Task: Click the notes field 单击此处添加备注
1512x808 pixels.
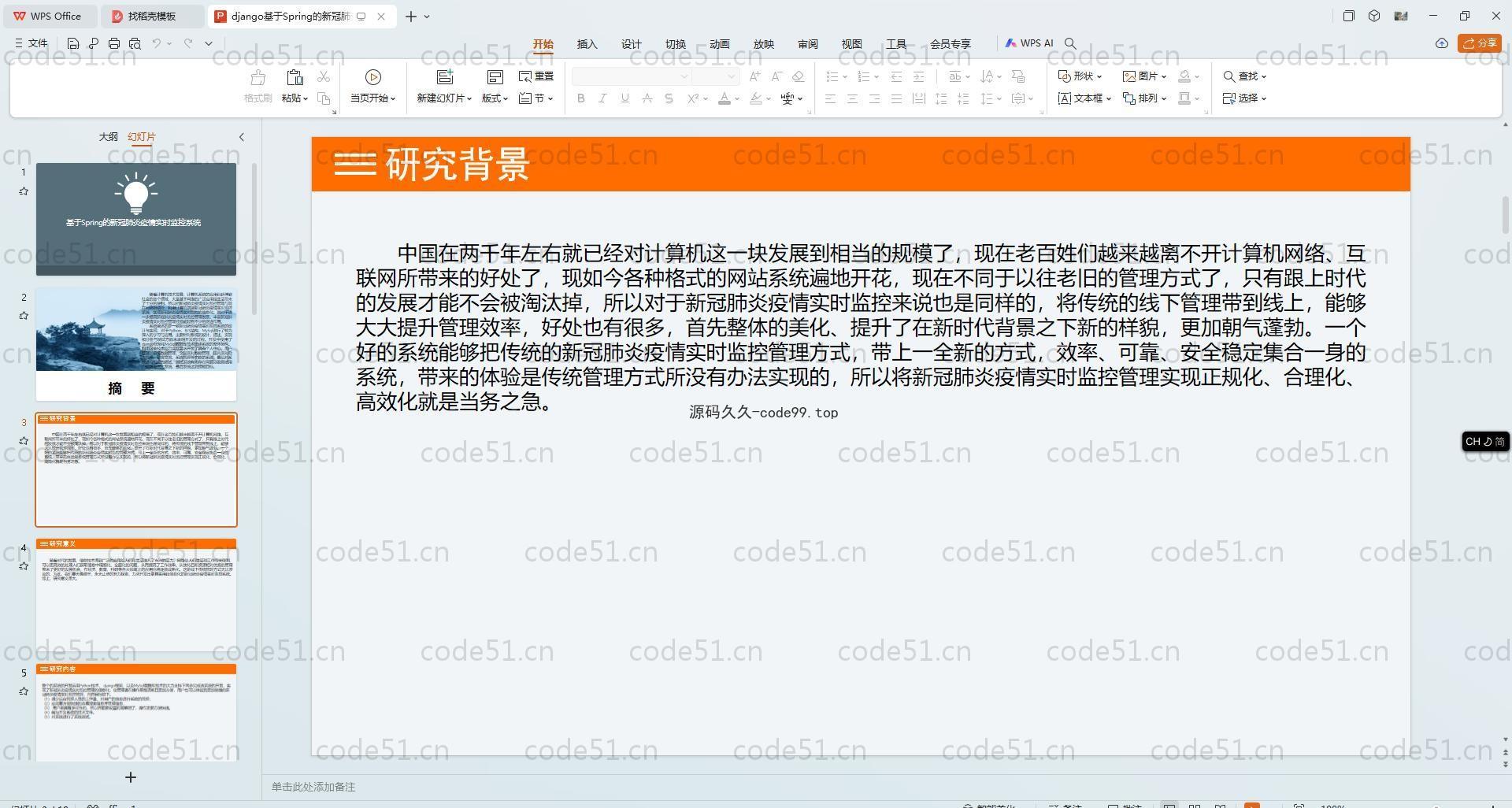Action: tap(313, 787)
